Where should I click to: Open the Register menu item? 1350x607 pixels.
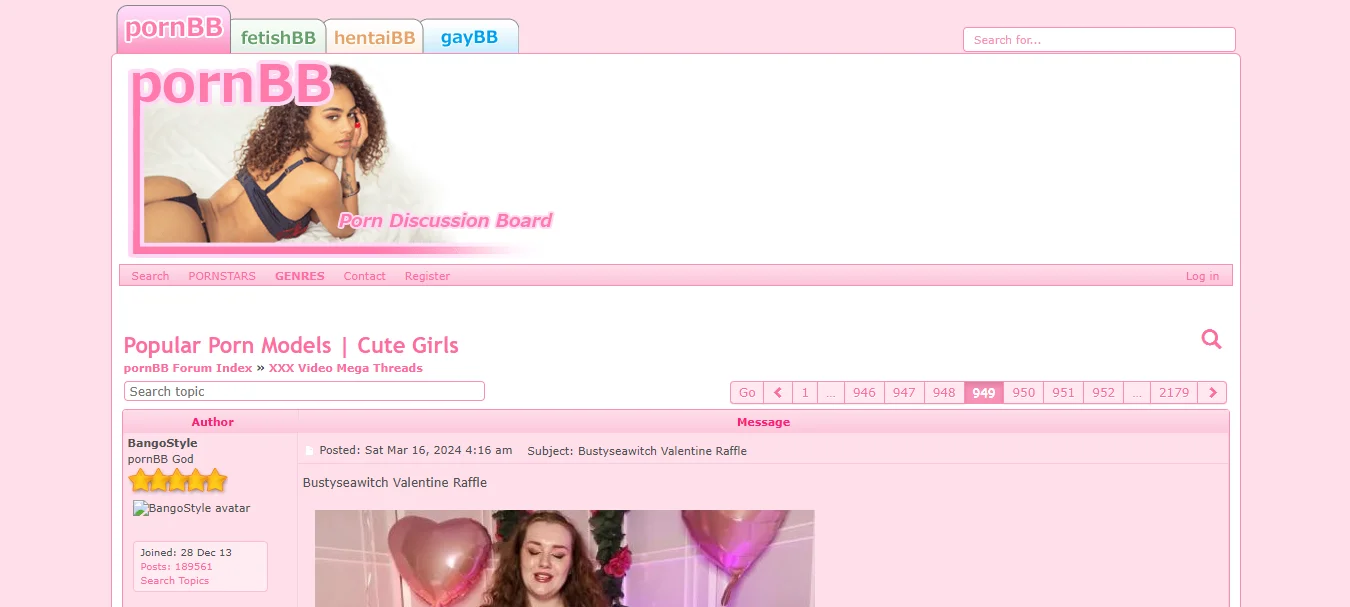tap(427, 276)
